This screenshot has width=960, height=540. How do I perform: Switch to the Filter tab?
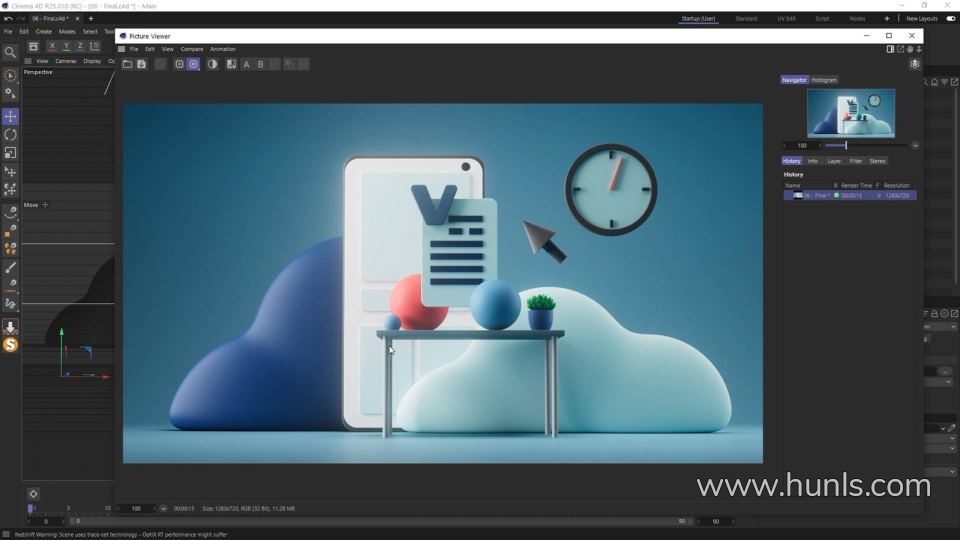coord(856,161)
